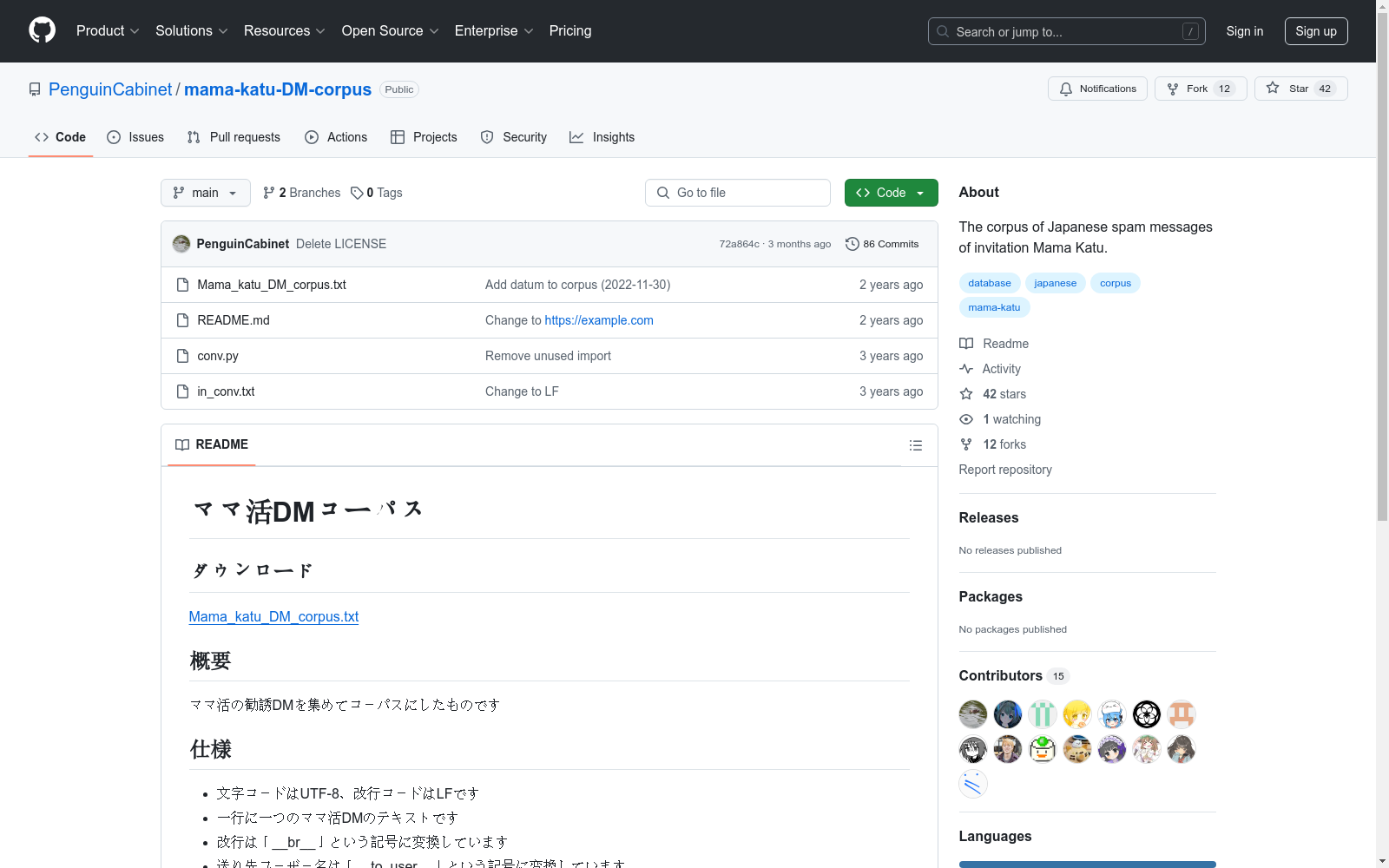Open the main branch selector dropdown
1389x868 pixels.
[206, 193]
